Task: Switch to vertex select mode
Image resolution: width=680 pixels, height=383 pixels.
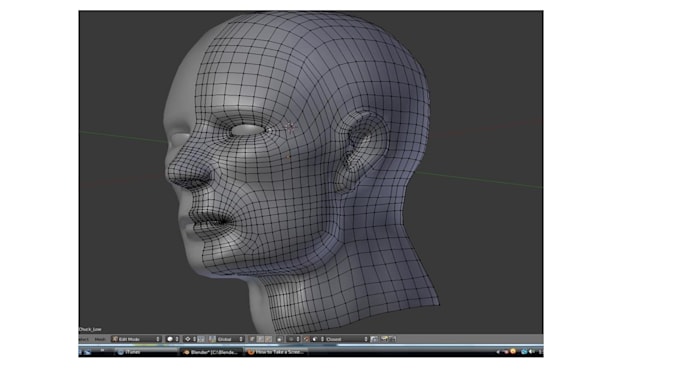Action: click(252, 339)
